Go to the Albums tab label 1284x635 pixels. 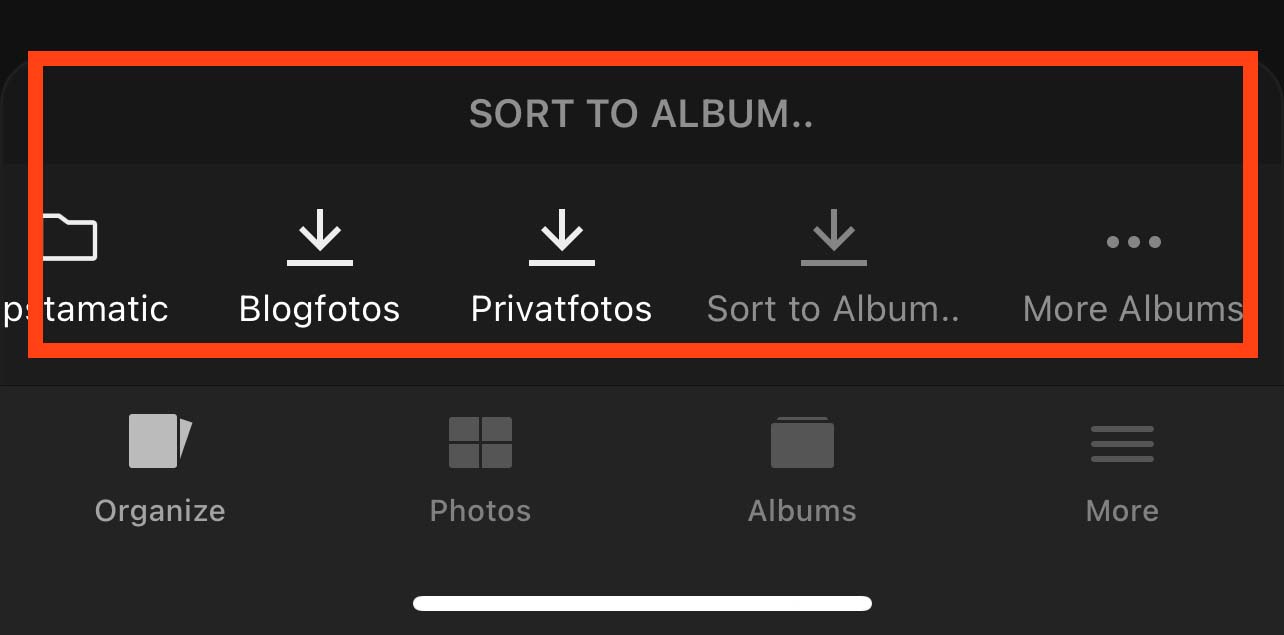(802, 511)
